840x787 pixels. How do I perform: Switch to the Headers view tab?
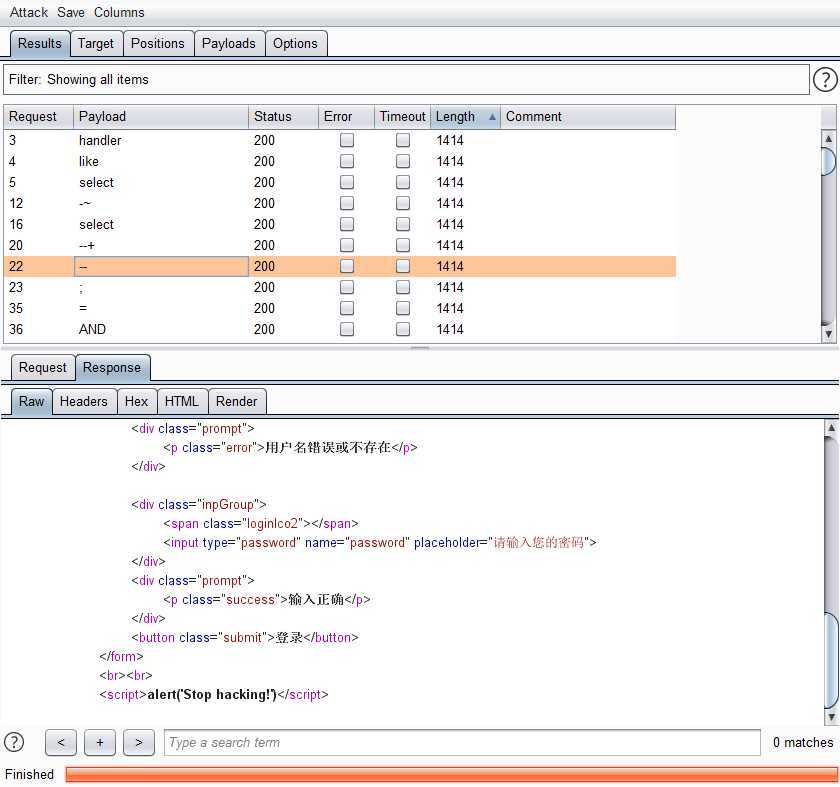tap(84, 401)
